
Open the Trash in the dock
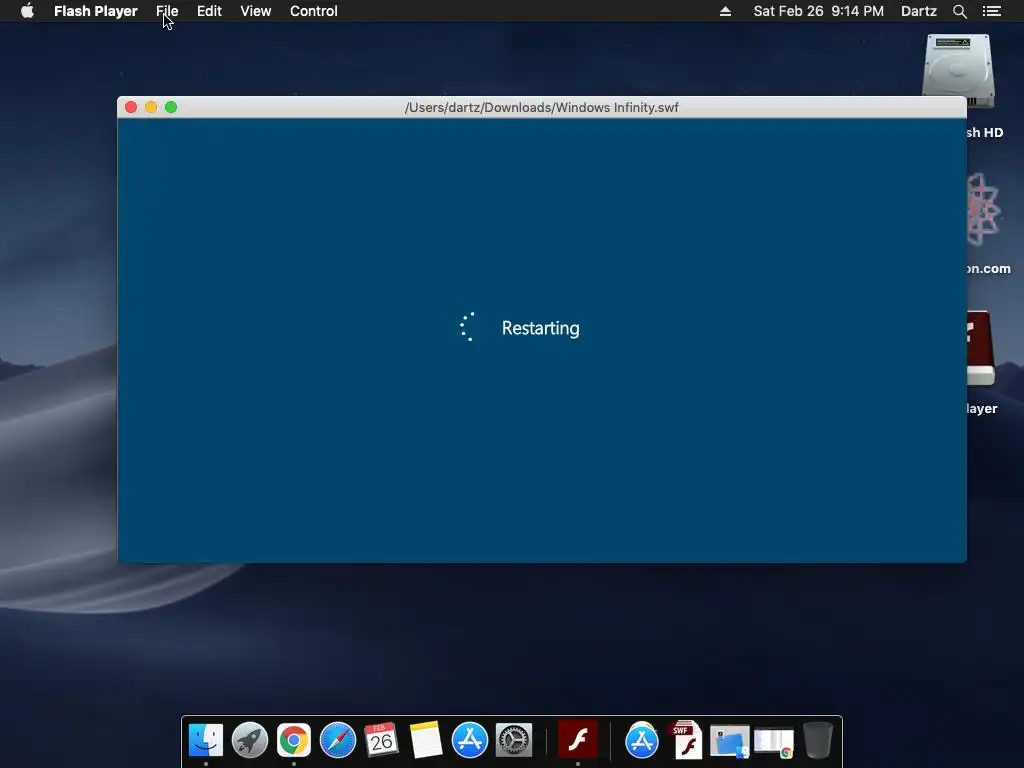[818, 740]
